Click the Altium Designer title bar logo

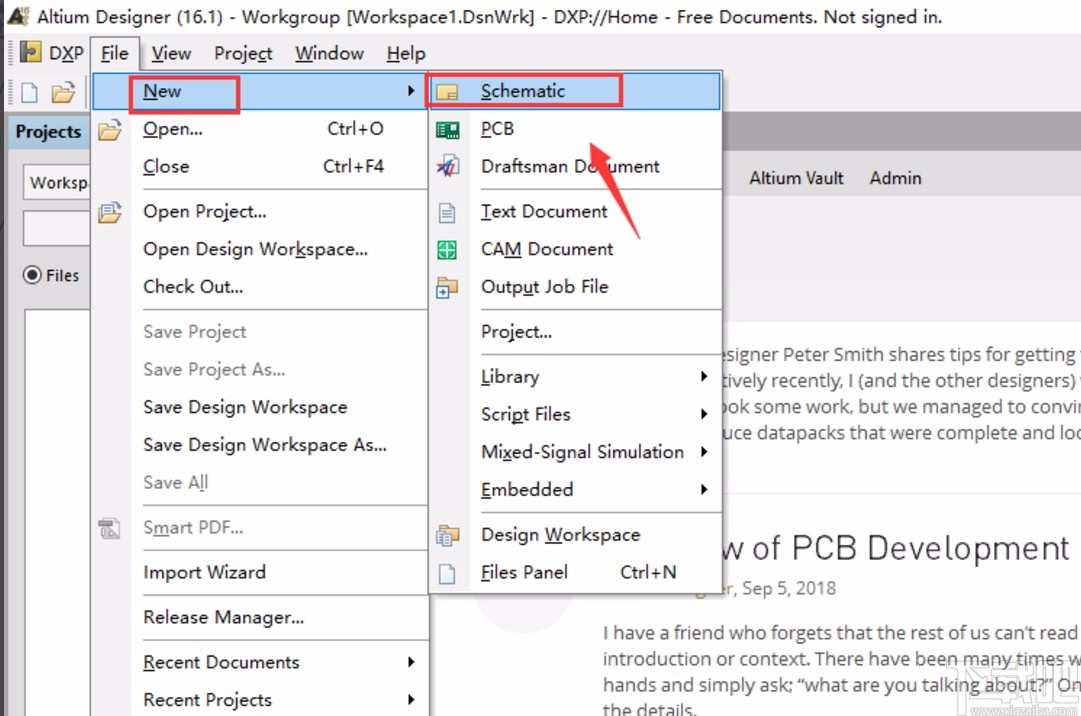point(18,16)
